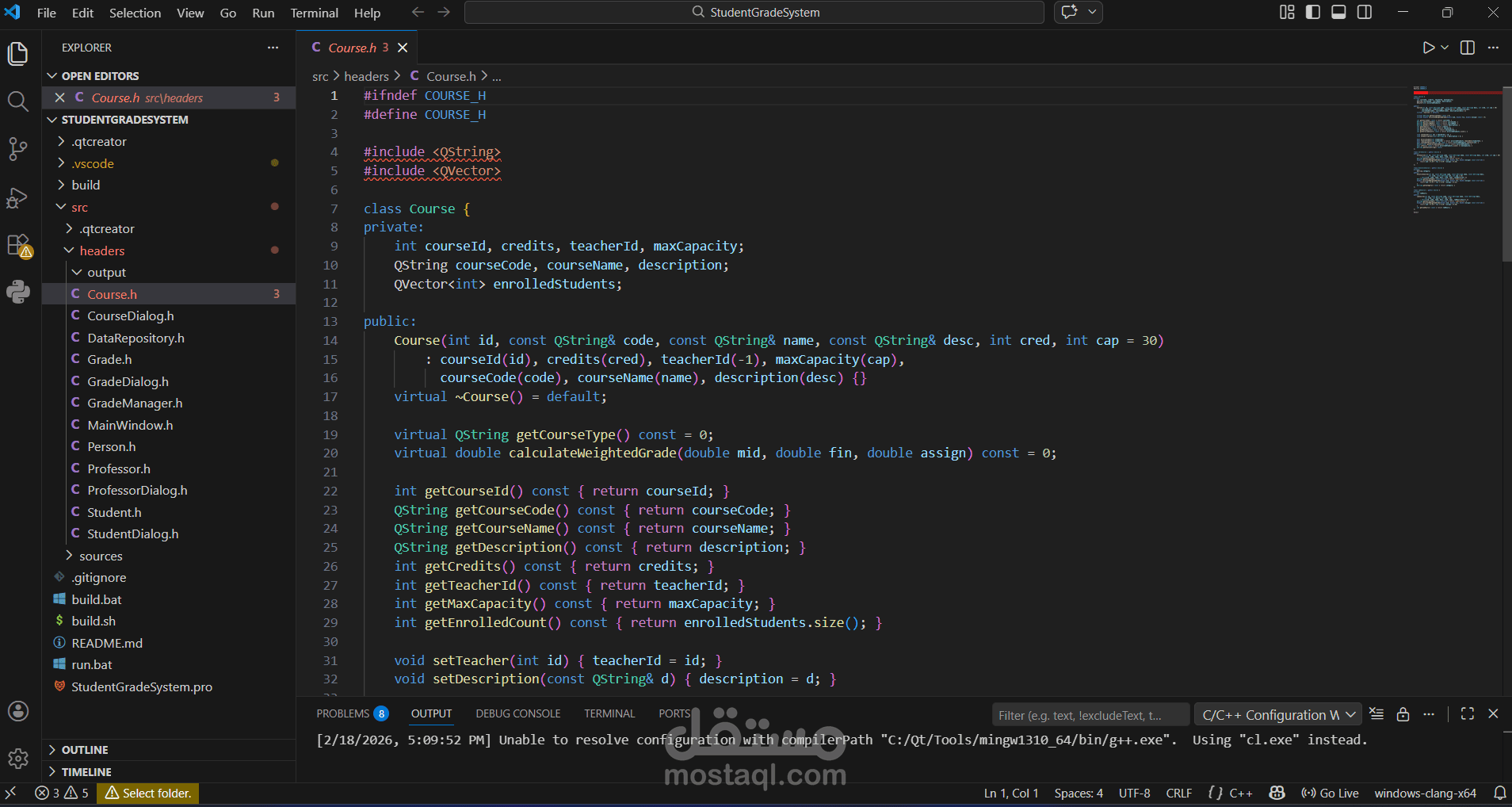
Task: Close Course.h in Open Editors list
Action: click(59, 98)
